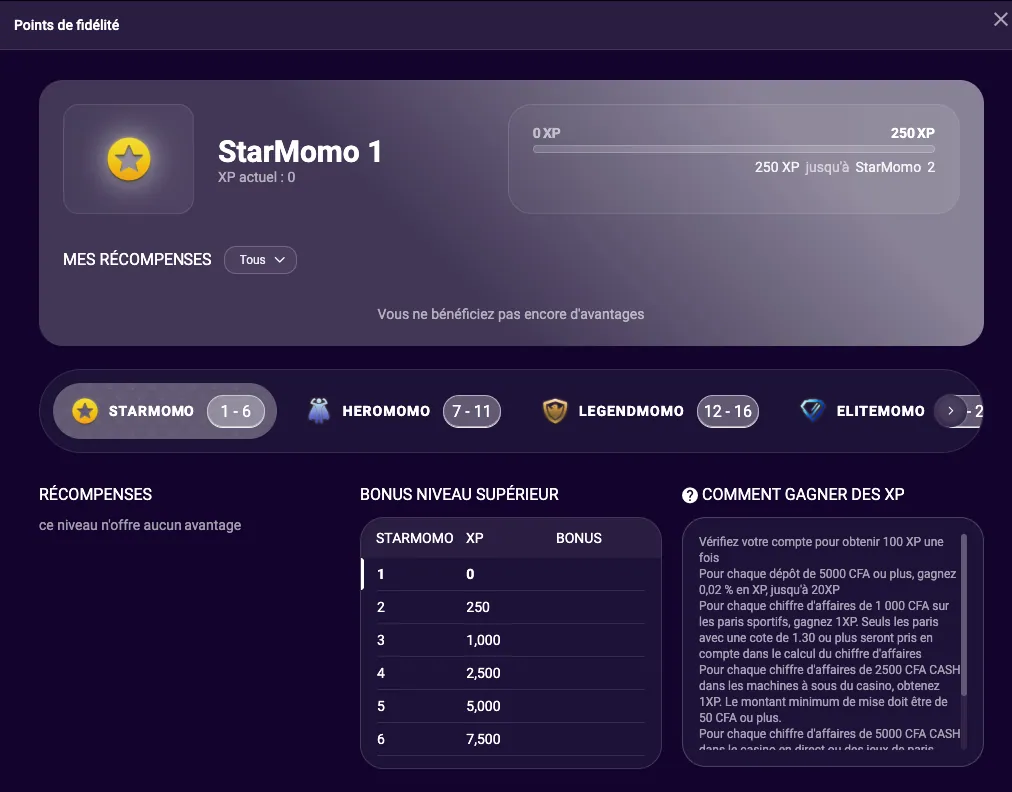Click the Points de fidélité title

[66, 25]
